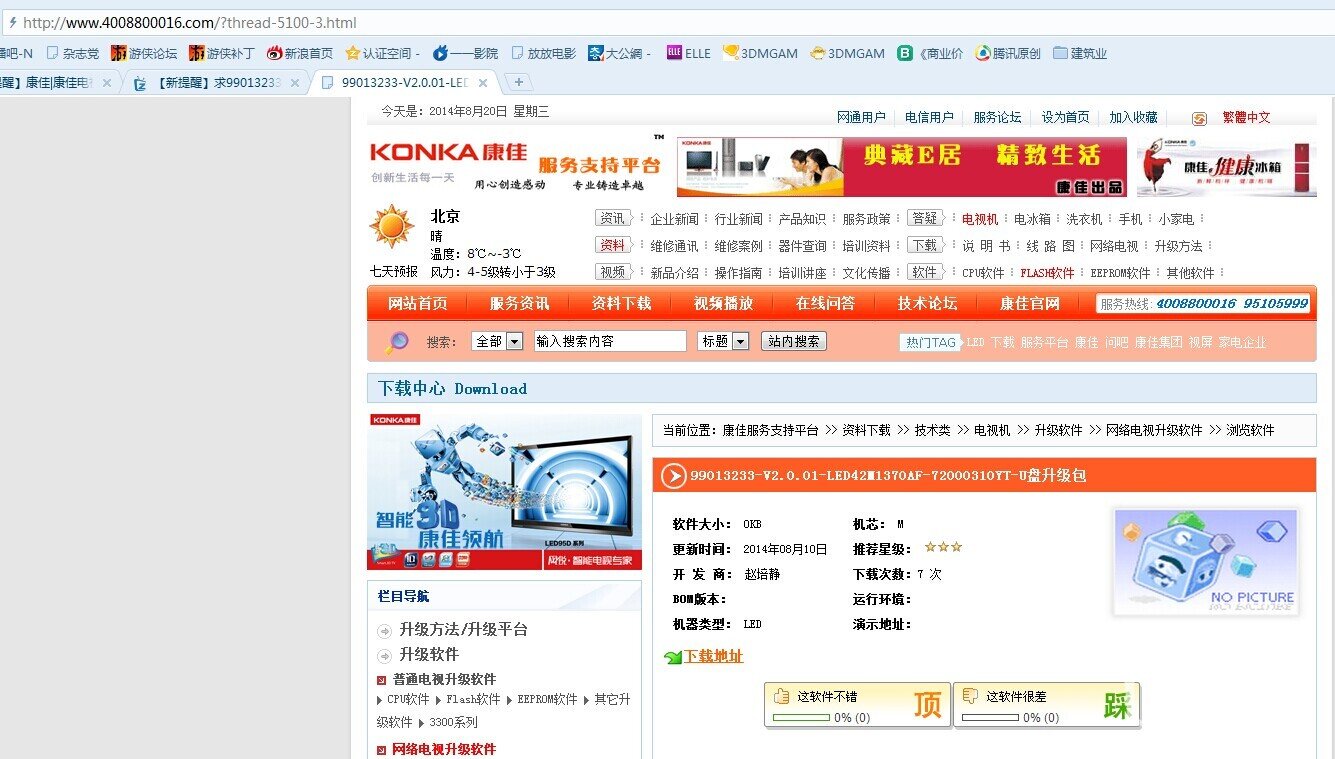Click the 站内搜索 button

click(x=794, y=341)
